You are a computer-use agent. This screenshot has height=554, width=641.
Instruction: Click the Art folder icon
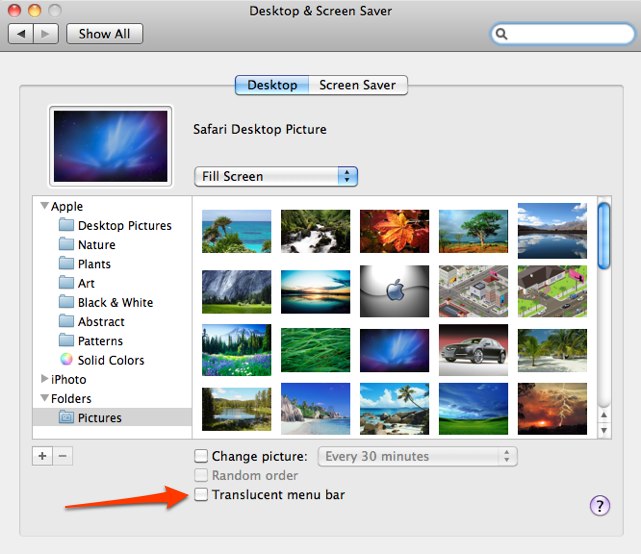66,283
